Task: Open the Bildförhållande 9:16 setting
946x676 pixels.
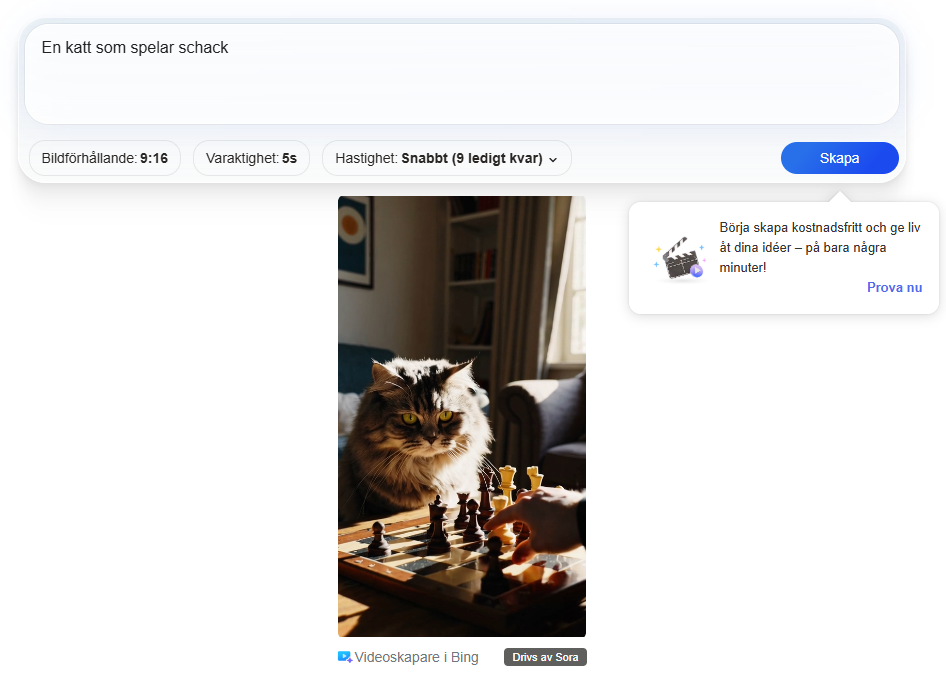Action: 104,157
